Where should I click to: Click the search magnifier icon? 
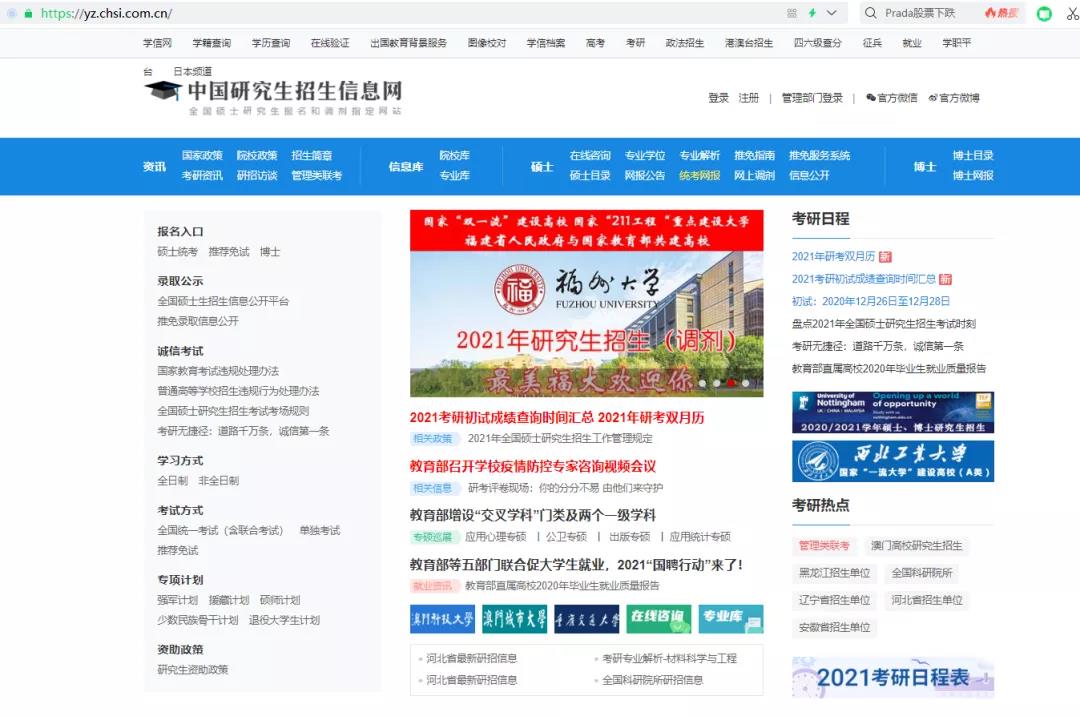coord(870,13)
